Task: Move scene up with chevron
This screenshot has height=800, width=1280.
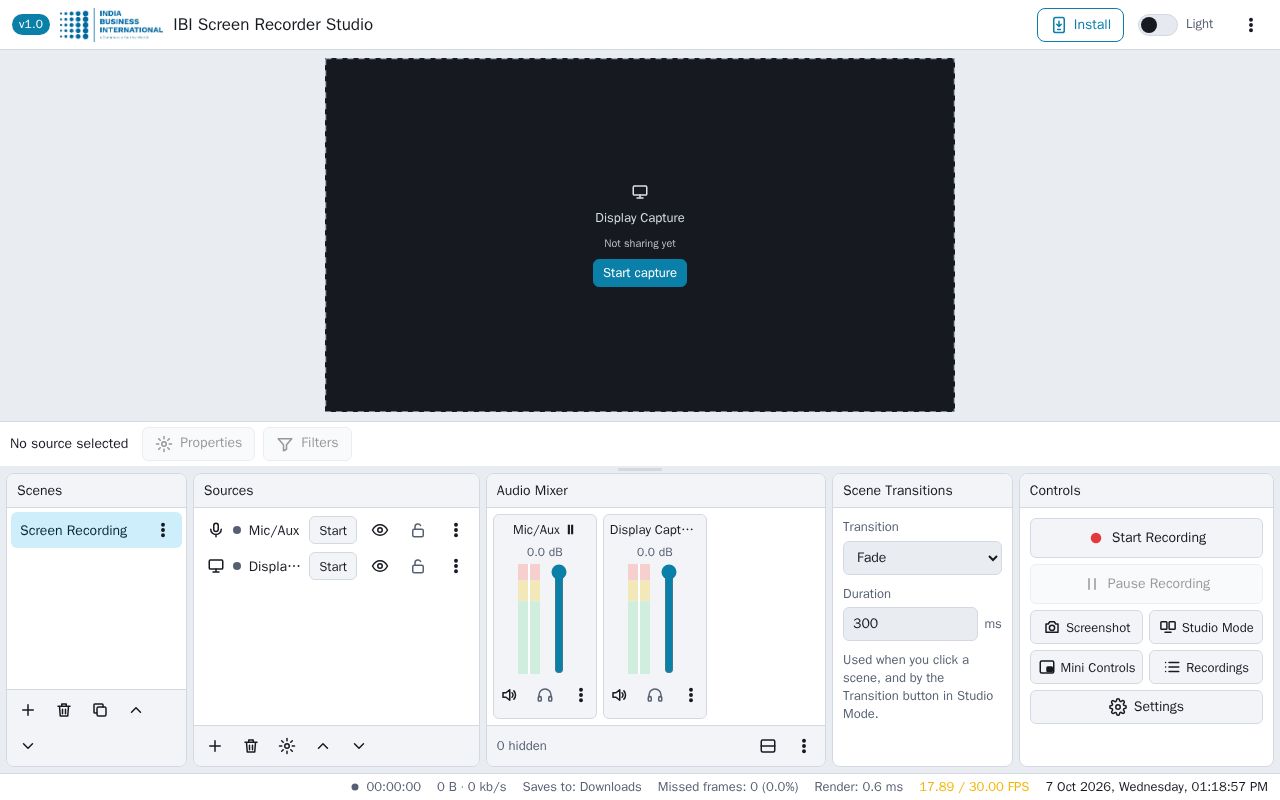Action: 136,710
